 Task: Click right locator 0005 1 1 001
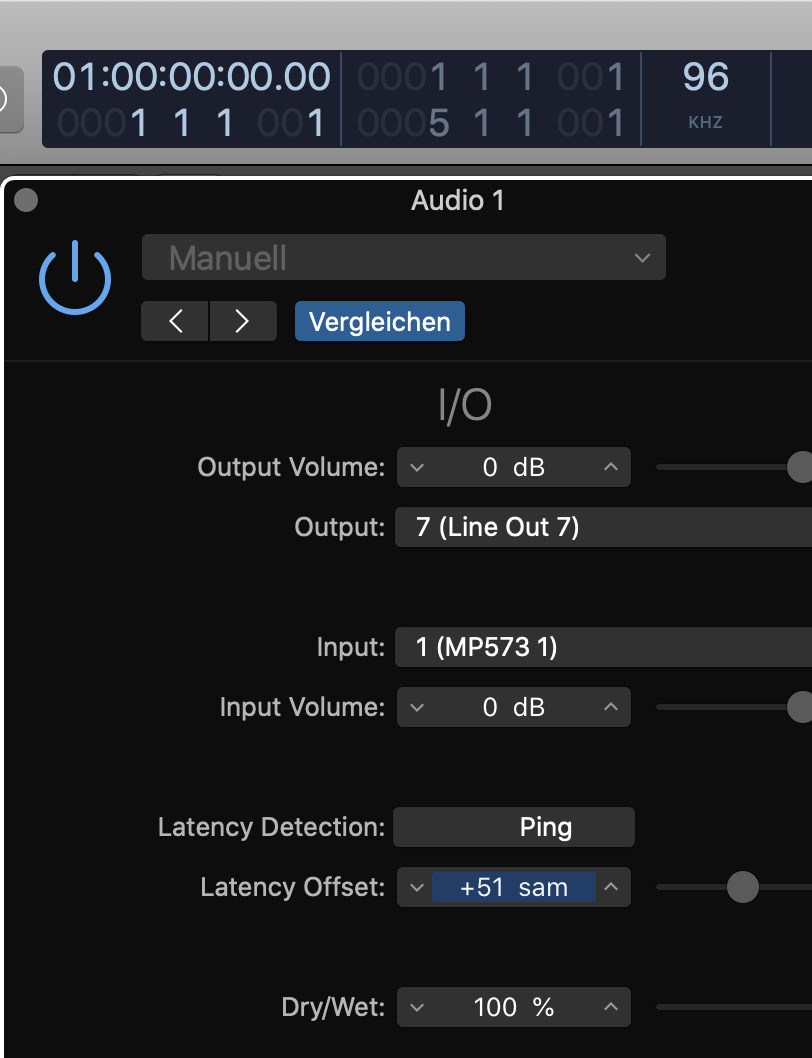tap(491, 123)
